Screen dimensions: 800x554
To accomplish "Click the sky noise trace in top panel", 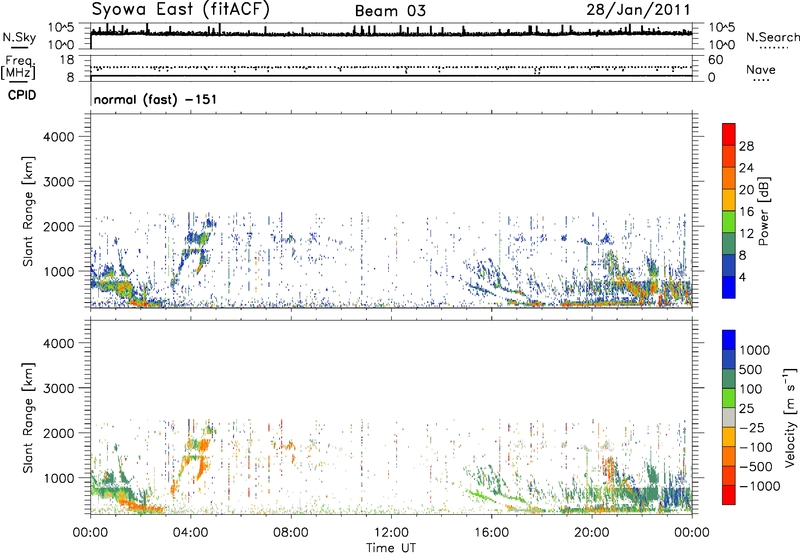I will [x=391, y=33].
